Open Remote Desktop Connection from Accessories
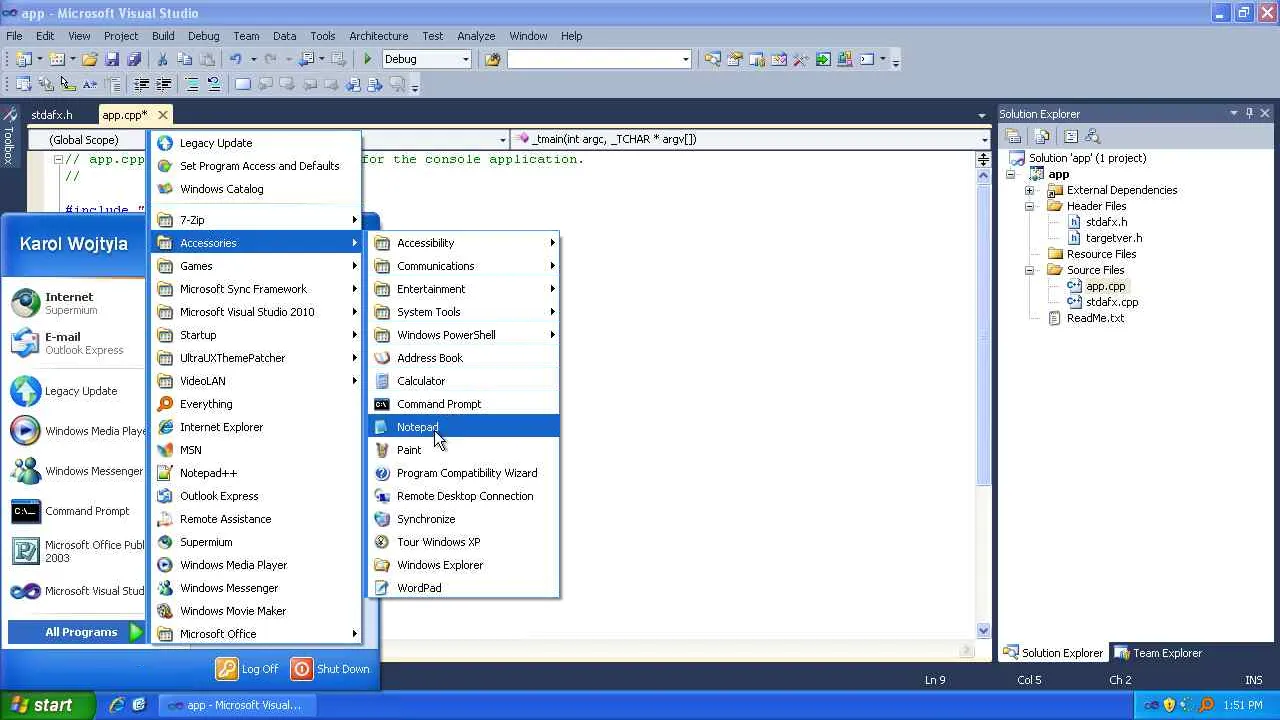Screen dimensions: 1280x720 click(x=464, y=496)
